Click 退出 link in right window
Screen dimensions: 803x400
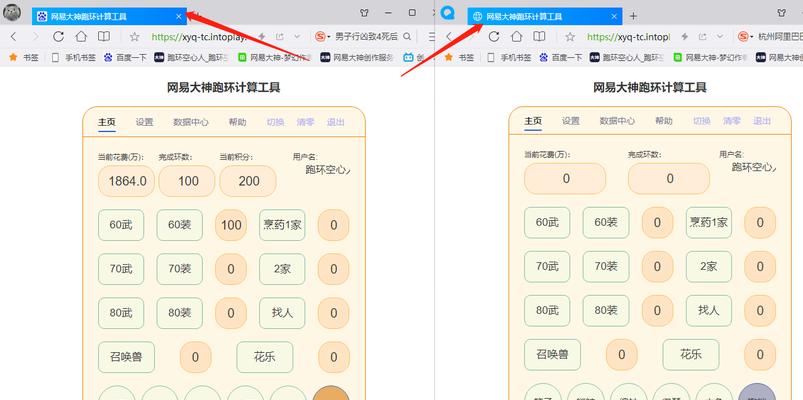tap(762, 121)
